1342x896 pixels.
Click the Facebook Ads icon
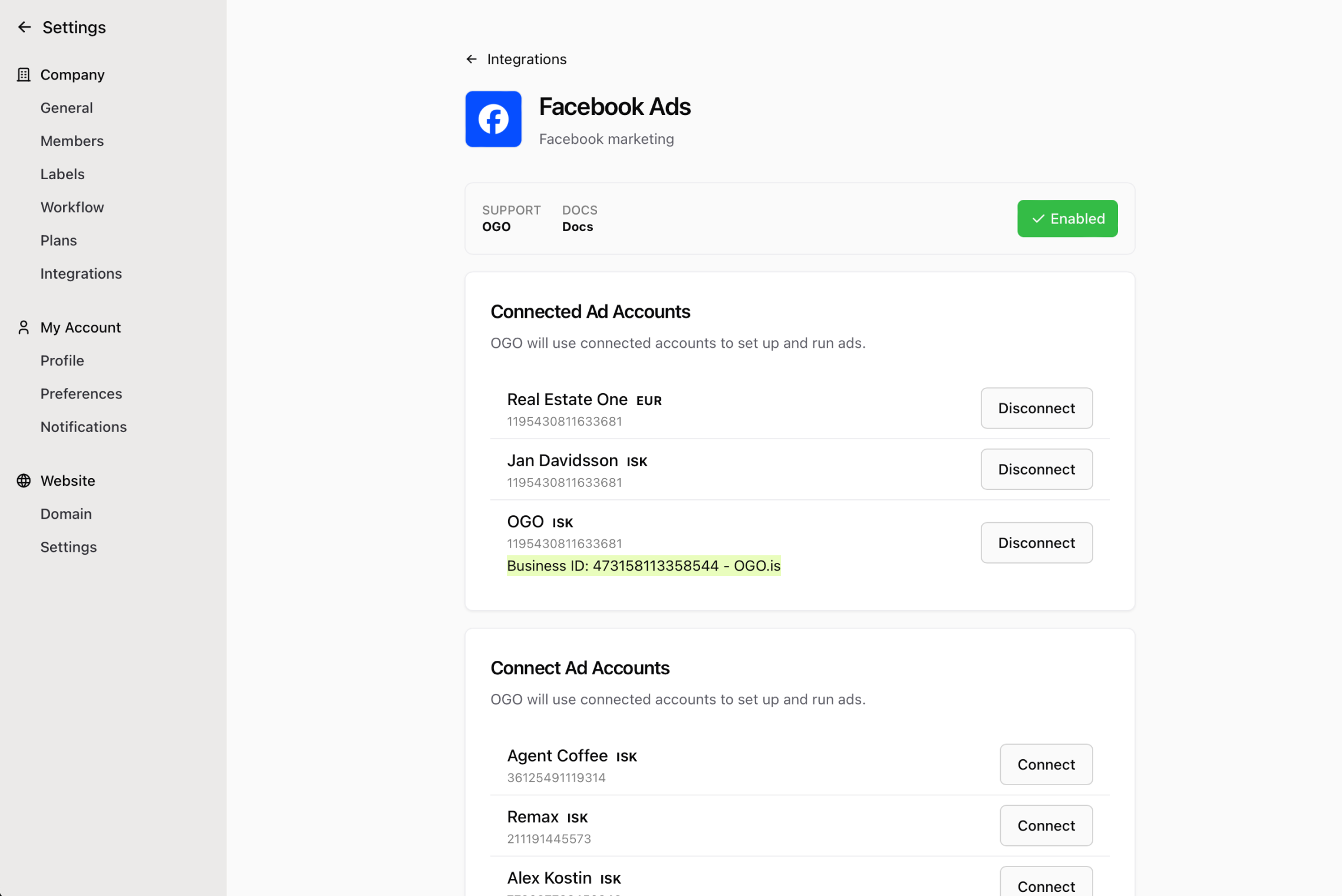pos(493,119)
